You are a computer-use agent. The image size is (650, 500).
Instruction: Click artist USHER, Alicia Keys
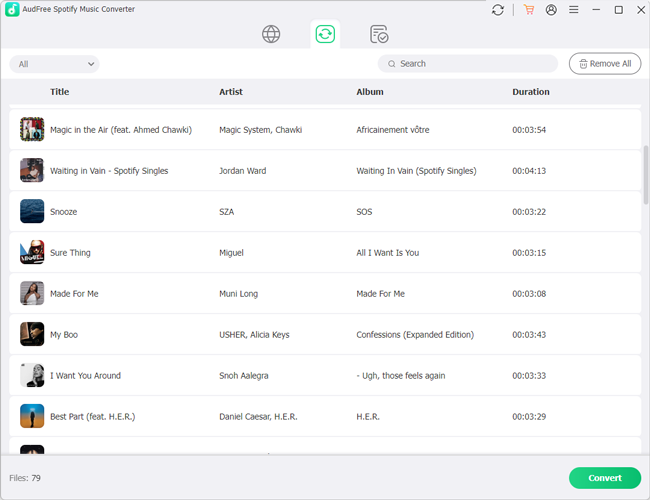click(x=254, y=335)
